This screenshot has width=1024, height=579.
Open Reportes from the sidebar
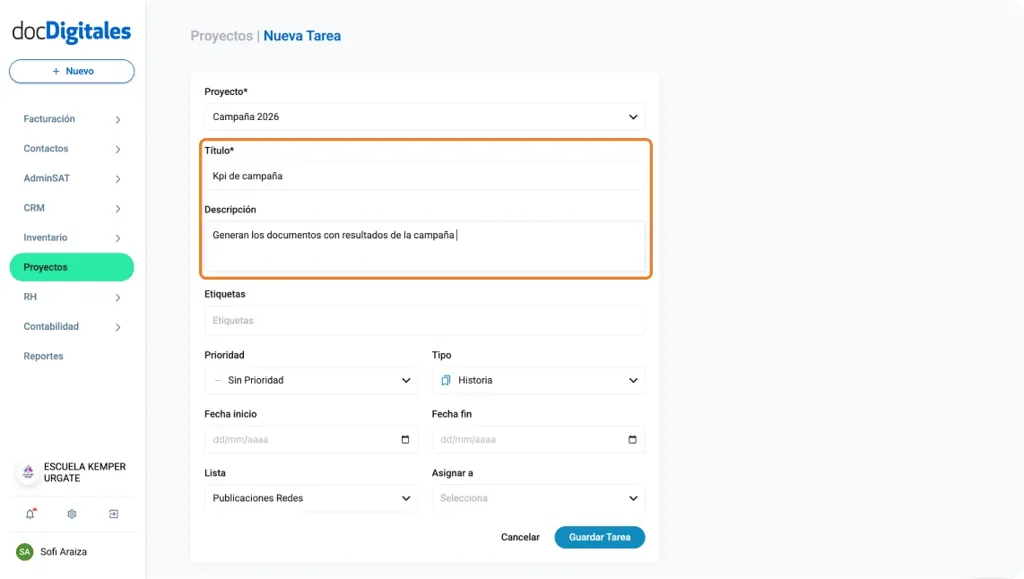pos(43,355)
